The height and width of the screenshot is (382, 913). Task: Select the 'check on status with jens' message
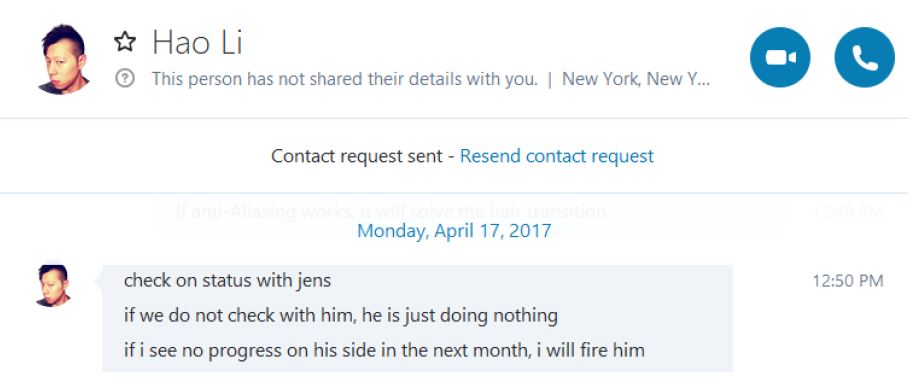(227, 281)
